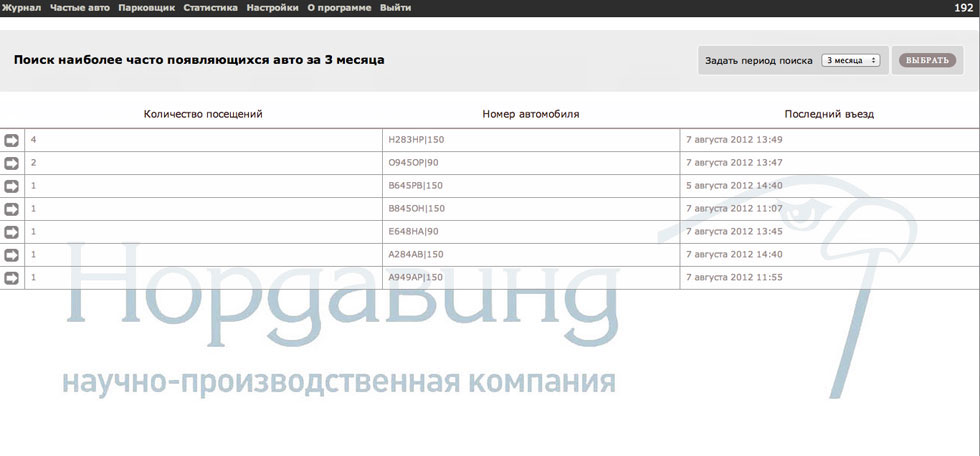Select plate number E648HA|90
The height and width of the screenshot is (456, 980).
point(413,232)
